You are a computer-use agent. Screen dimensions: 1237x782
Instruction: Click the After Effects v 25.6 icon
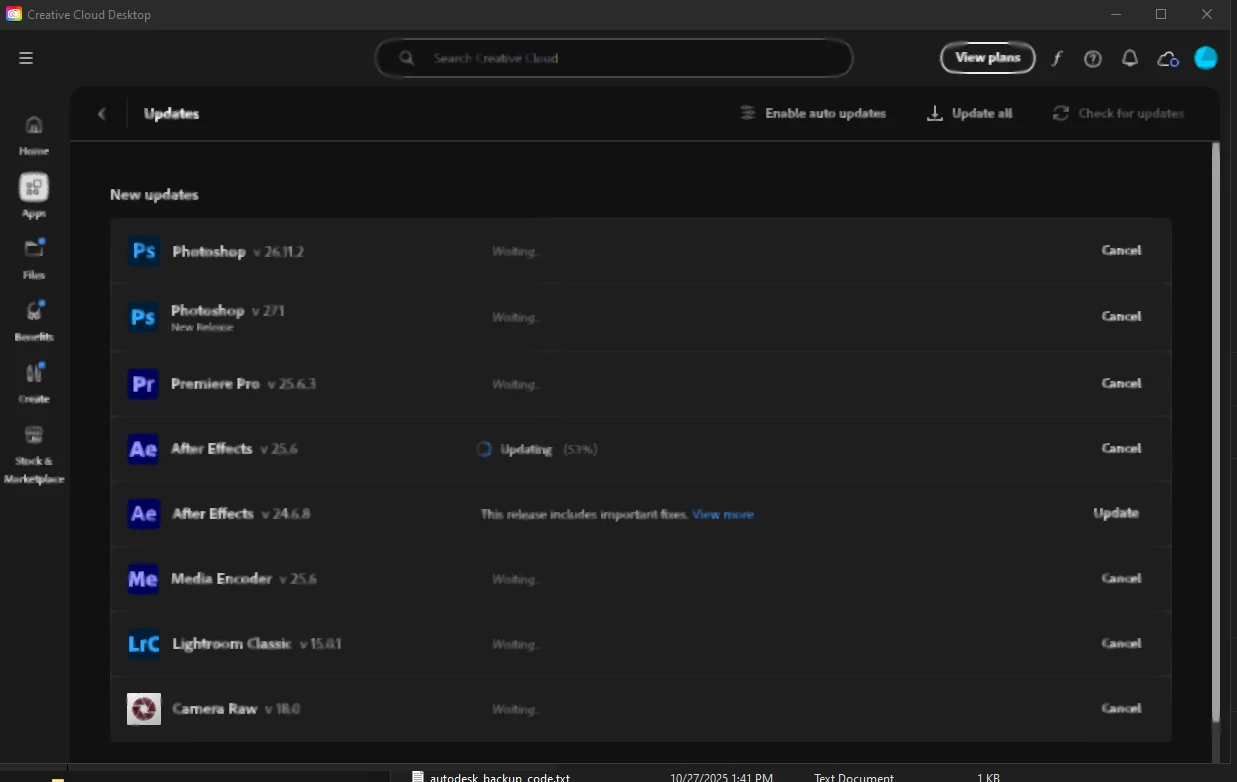tap(144, 449)
